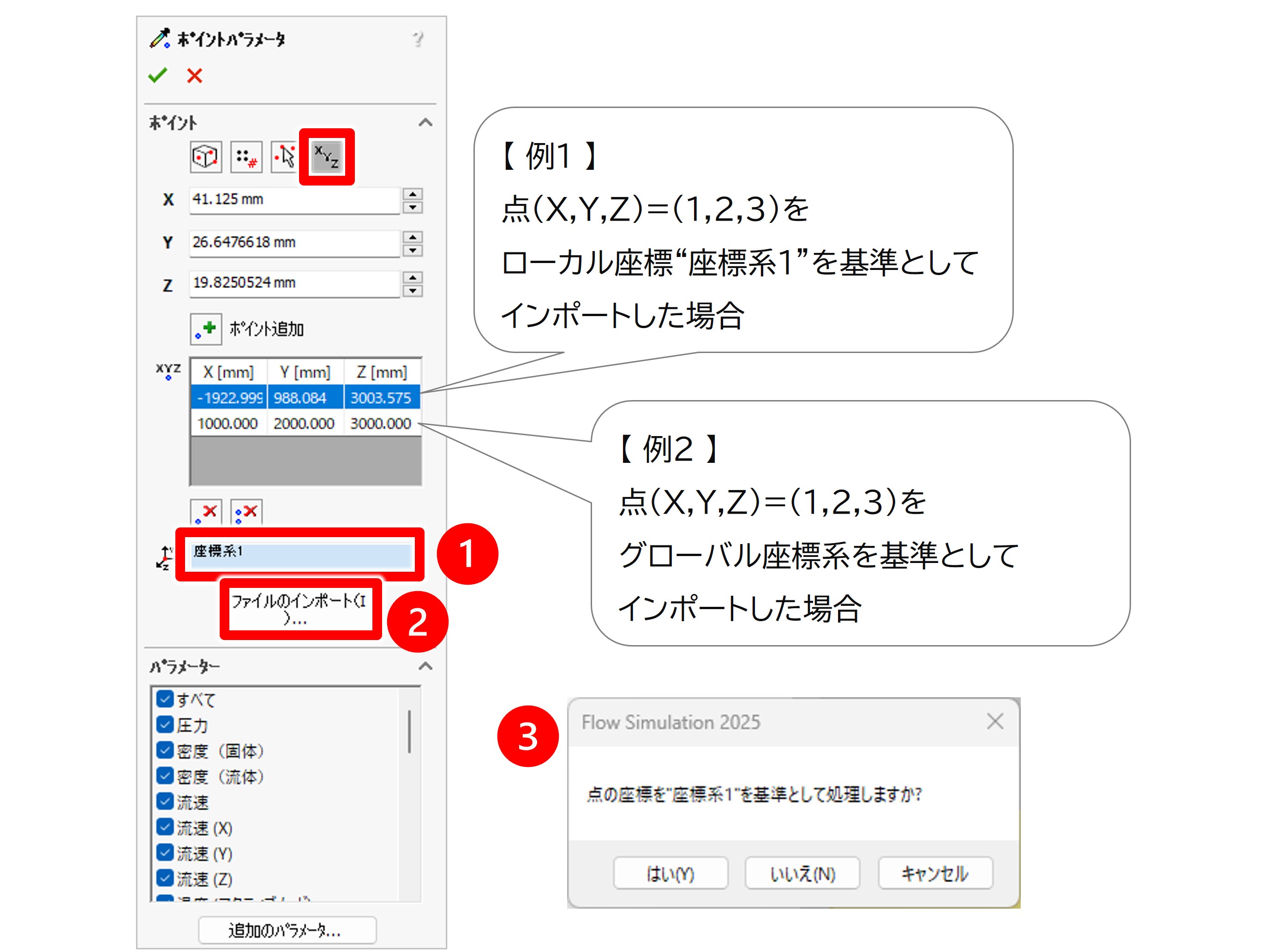The image size is (1269, 952).
Task: Select the table cell -1922.999
Action: (229, 397)
